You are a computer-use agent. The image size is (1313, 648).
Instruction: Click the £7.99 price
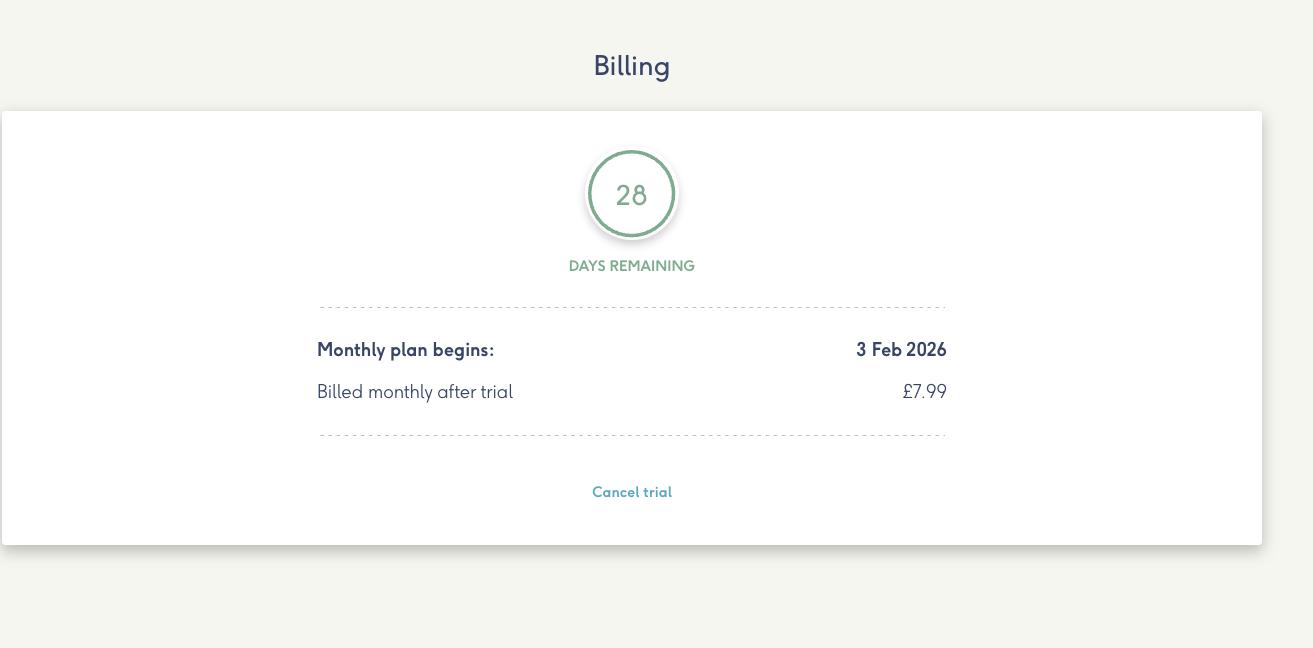click(x=924, y=392)
